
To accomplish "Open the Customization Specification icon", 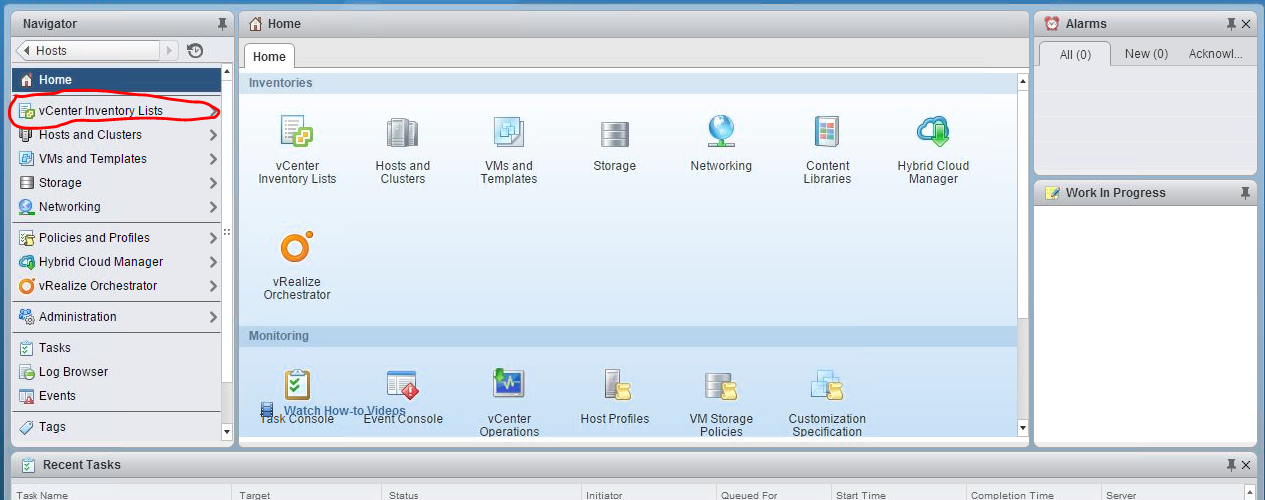I will [827, 384].
